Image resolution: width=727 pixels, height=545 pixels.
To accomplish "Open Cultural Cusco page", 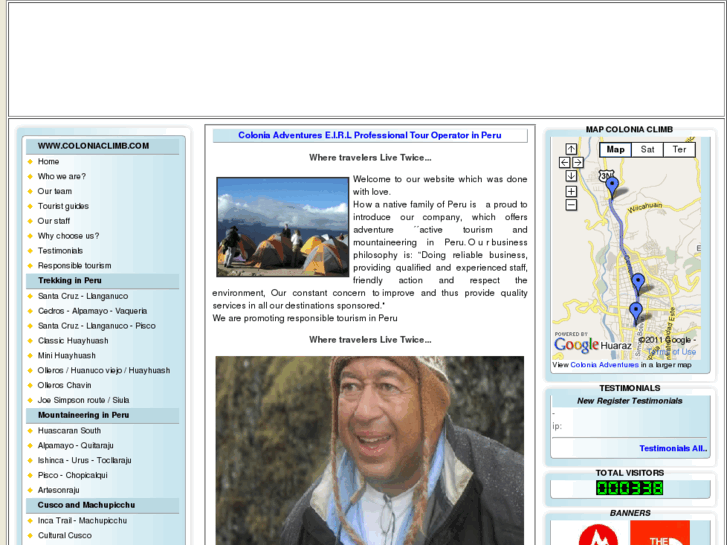I will coord(64,535).
